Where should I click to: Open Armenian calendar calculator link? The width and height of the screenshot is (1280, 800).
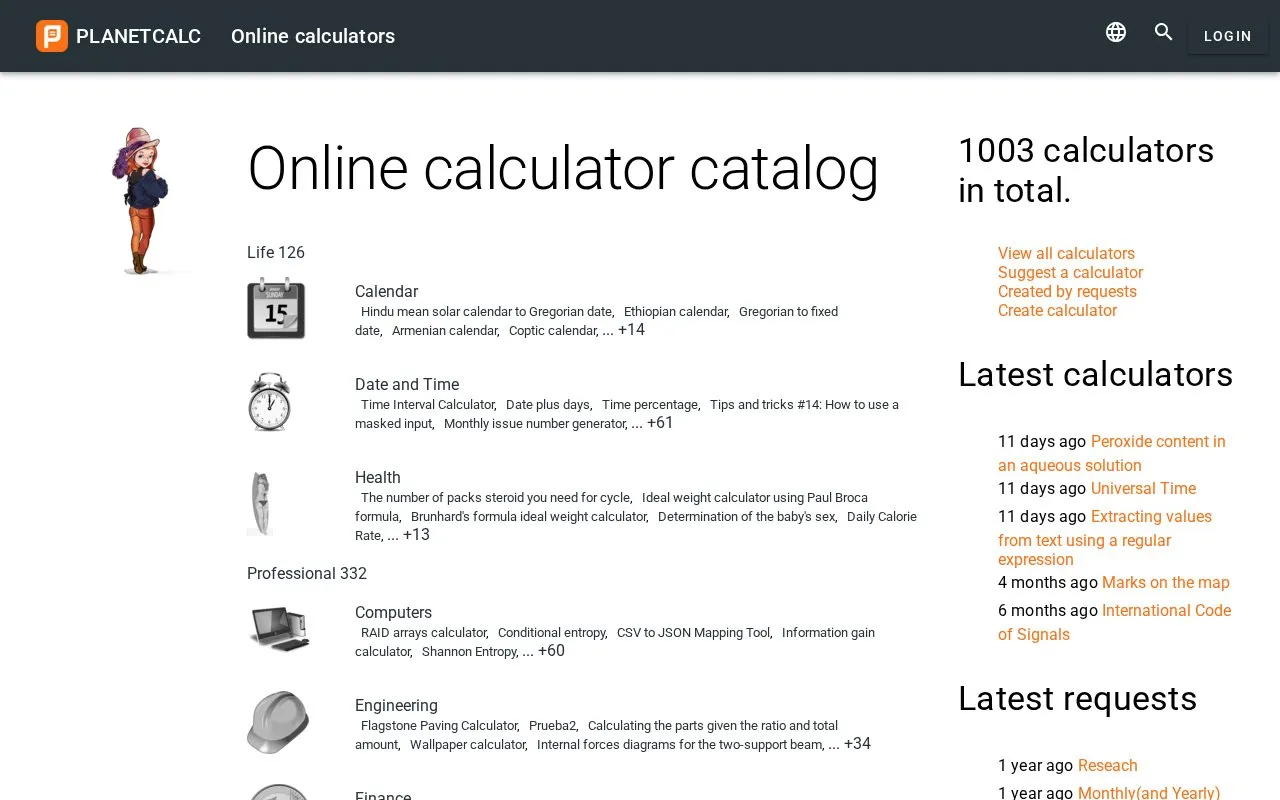click(x=445, y=331)
